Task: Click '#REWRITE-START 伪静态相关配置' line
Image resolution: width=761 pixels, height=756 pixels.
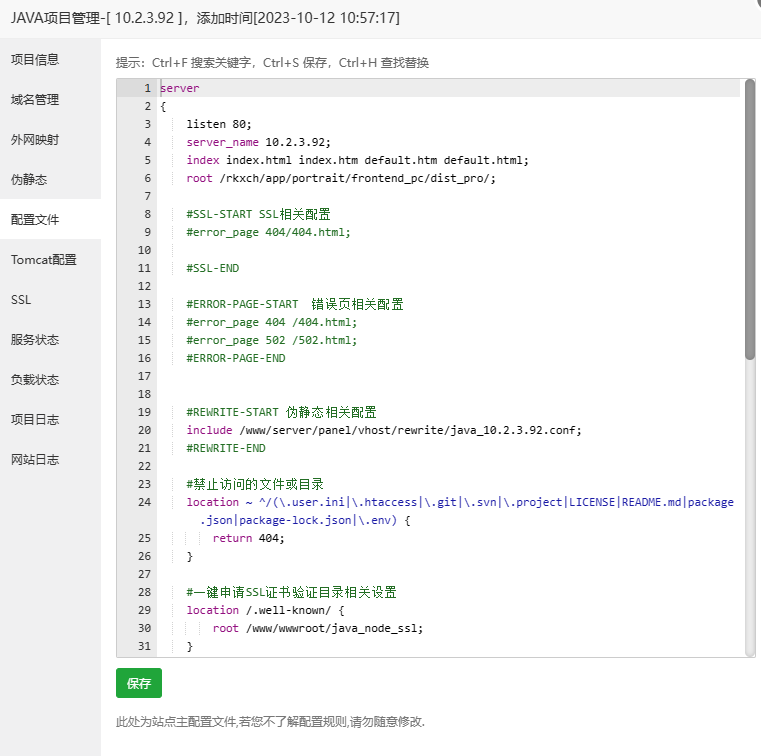Action: (281, 412)
